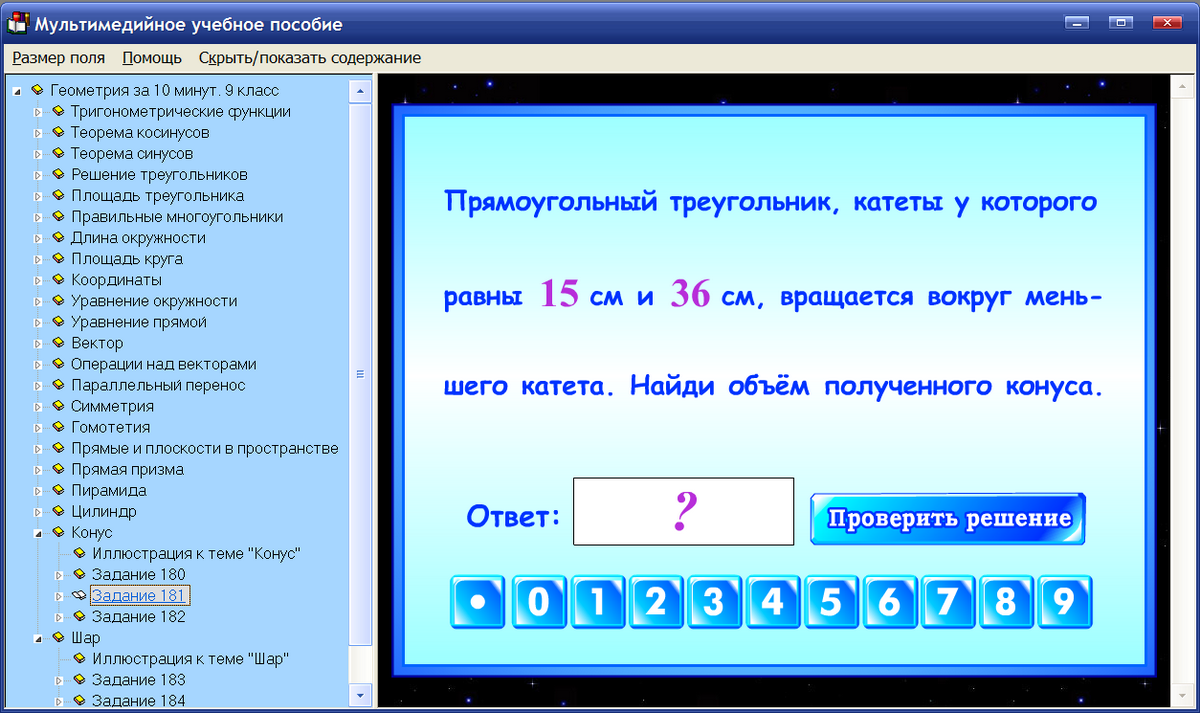Click the decimal point keypad button
Screen dimensions: 1200x713
coord(477,603)
